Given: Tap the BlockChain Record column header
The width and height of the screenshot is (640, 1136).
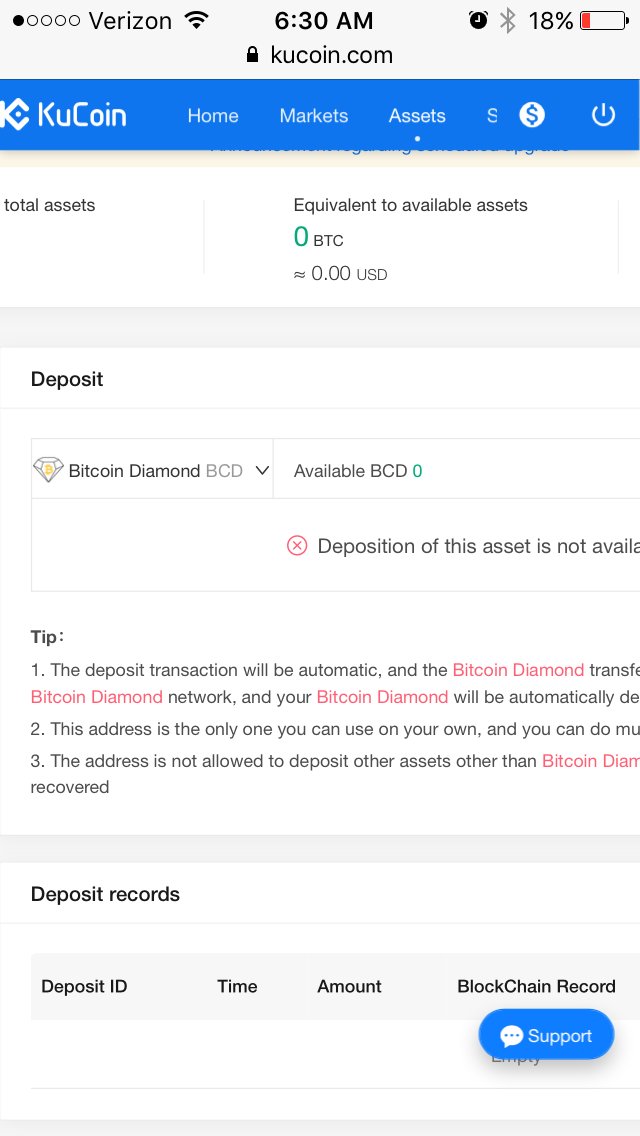Looking at the screenshot, I should click(536, 986).
